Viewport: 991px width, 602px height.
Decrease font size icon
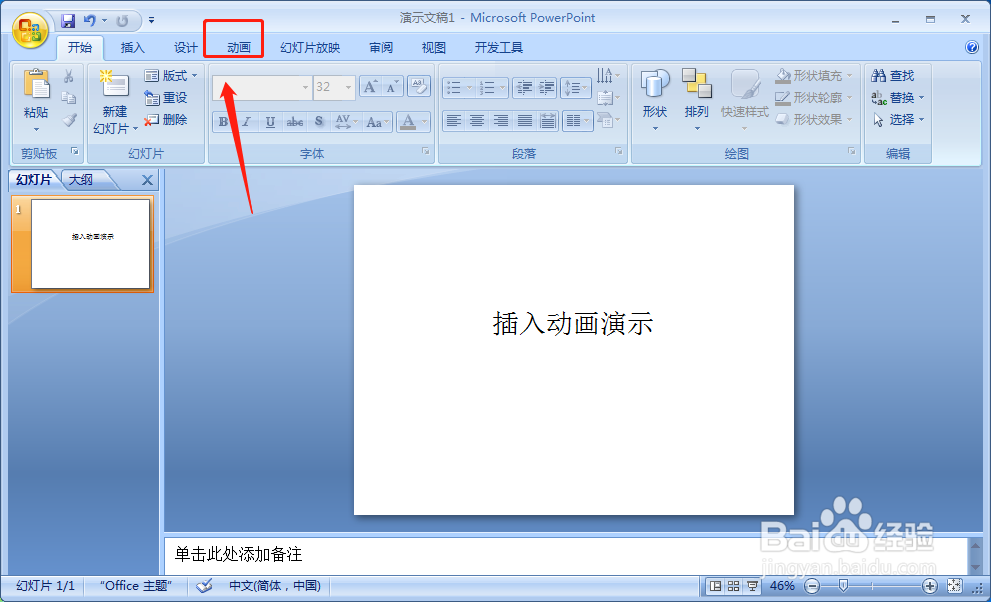point(392,87)
